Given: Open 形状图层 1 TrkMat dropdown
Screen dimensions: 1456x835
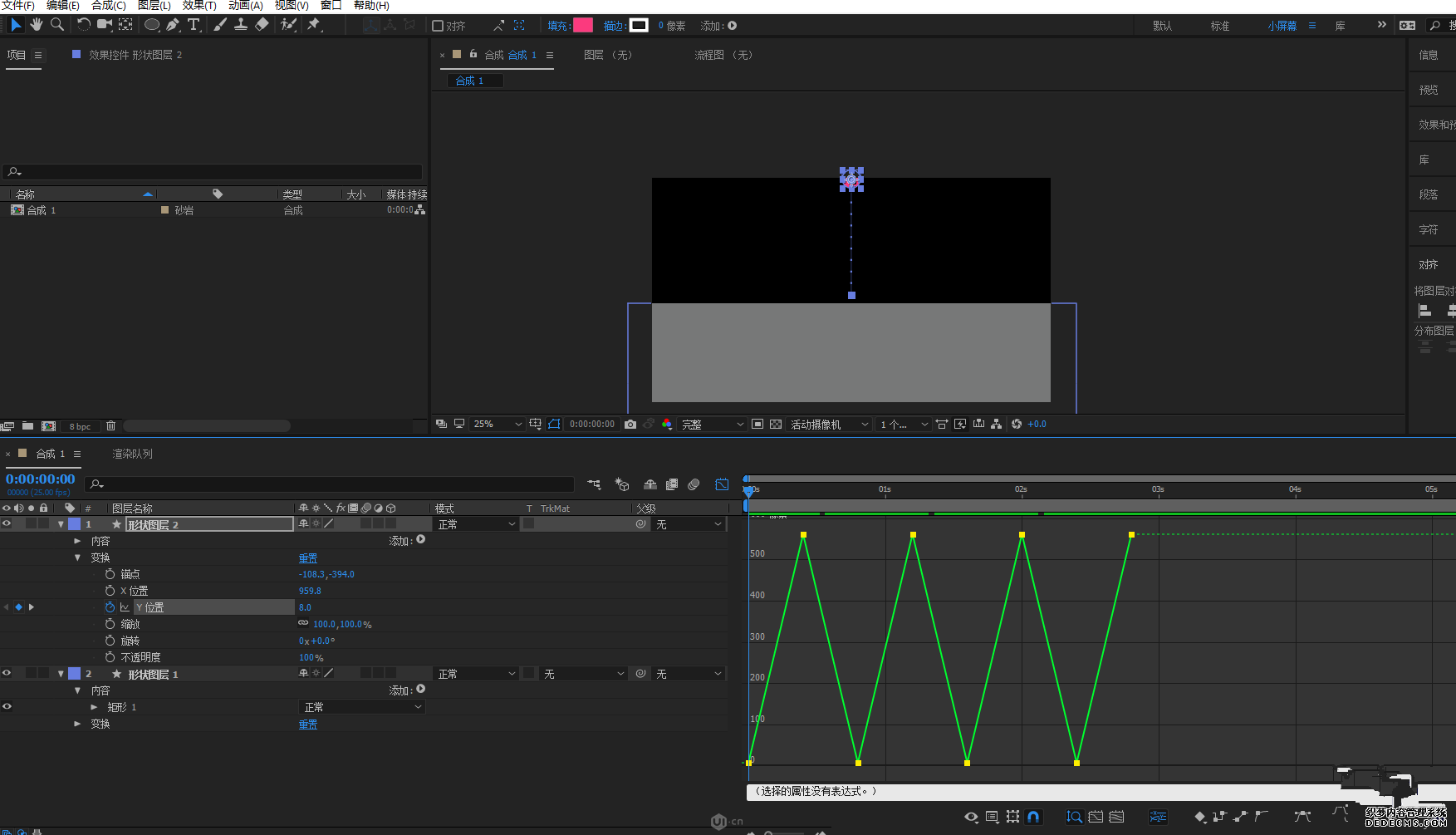Looking at the screenshot, I should point(584,674).
